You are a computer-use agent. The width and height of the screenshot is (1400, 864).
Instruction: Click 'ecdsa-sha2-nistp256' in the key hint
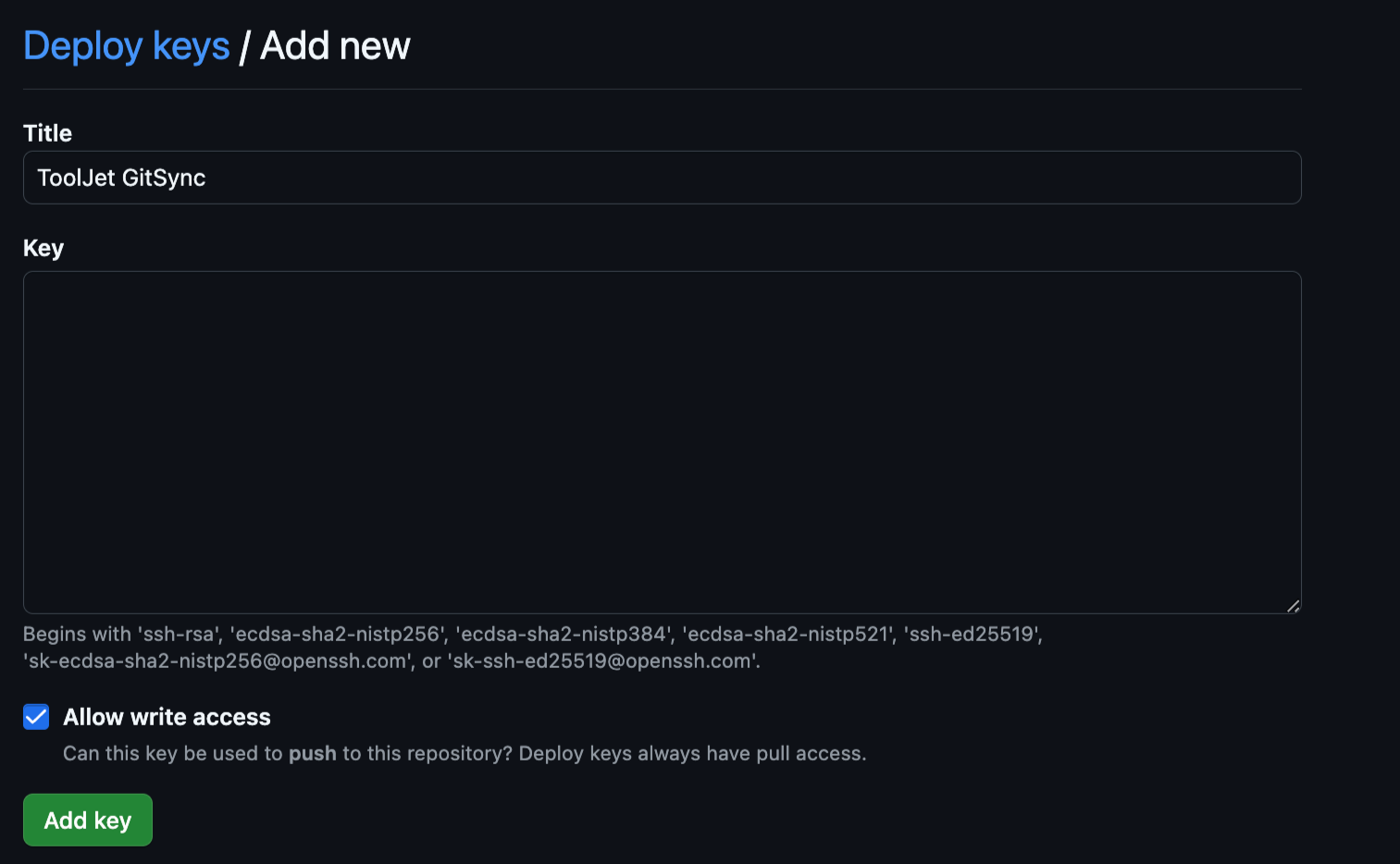coord(337,635)
